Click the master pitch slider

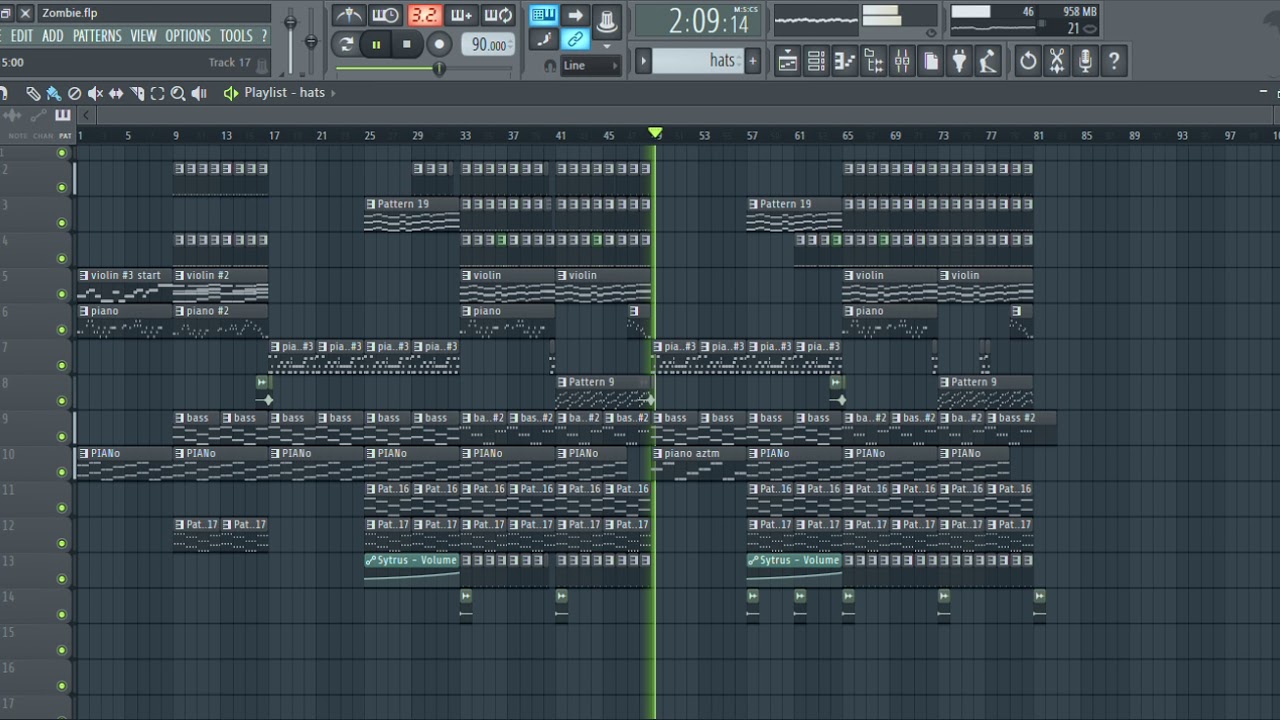tap(311, 40)
